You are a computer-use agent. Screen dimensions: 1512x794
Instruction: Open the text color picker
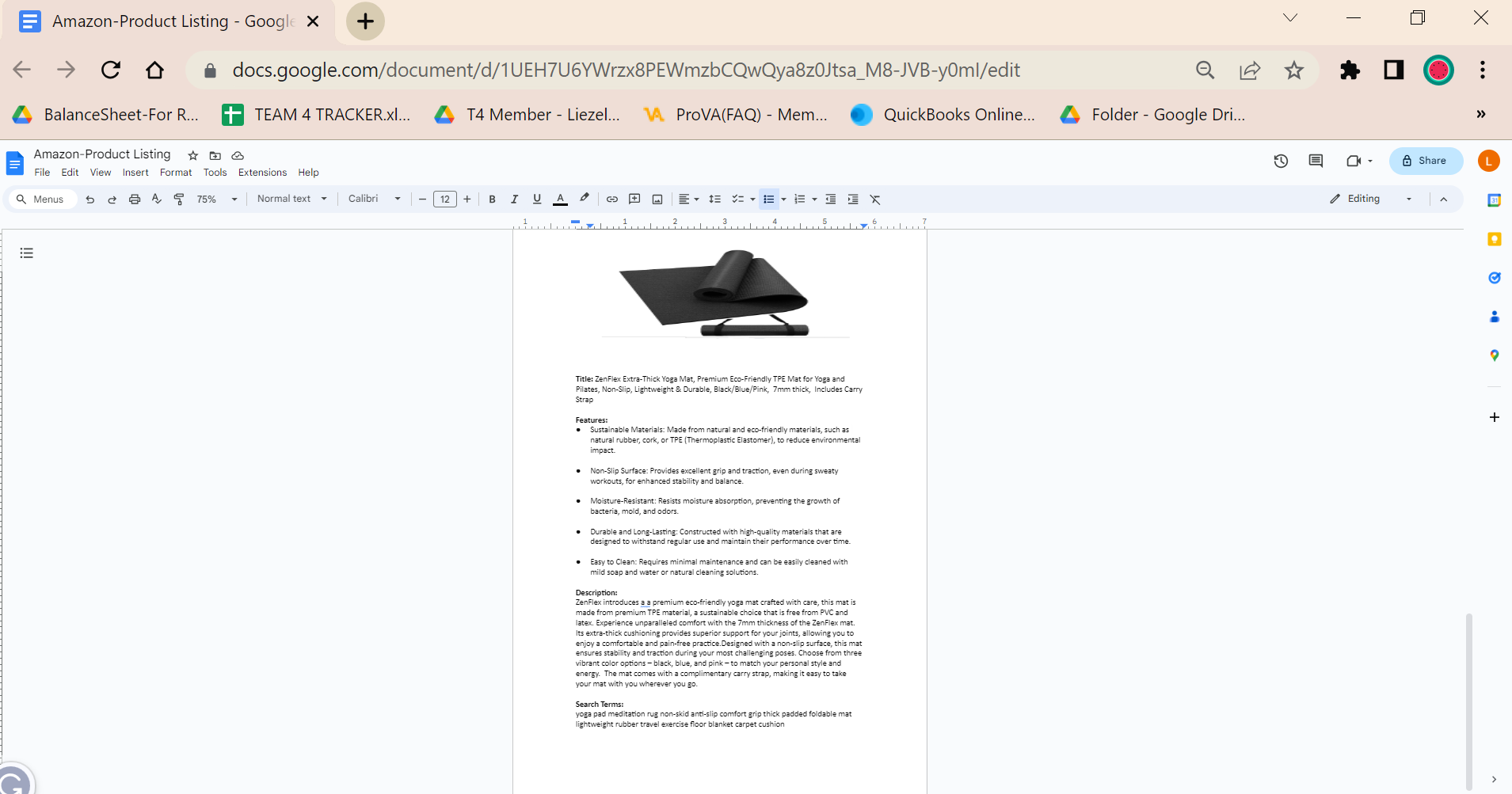(560, 199)
